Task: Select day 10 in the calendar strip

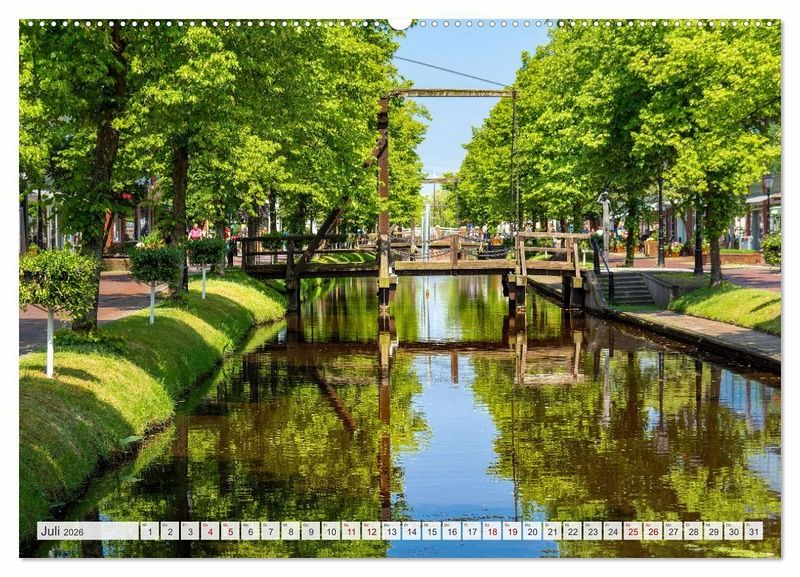Action: click(331, 531)
